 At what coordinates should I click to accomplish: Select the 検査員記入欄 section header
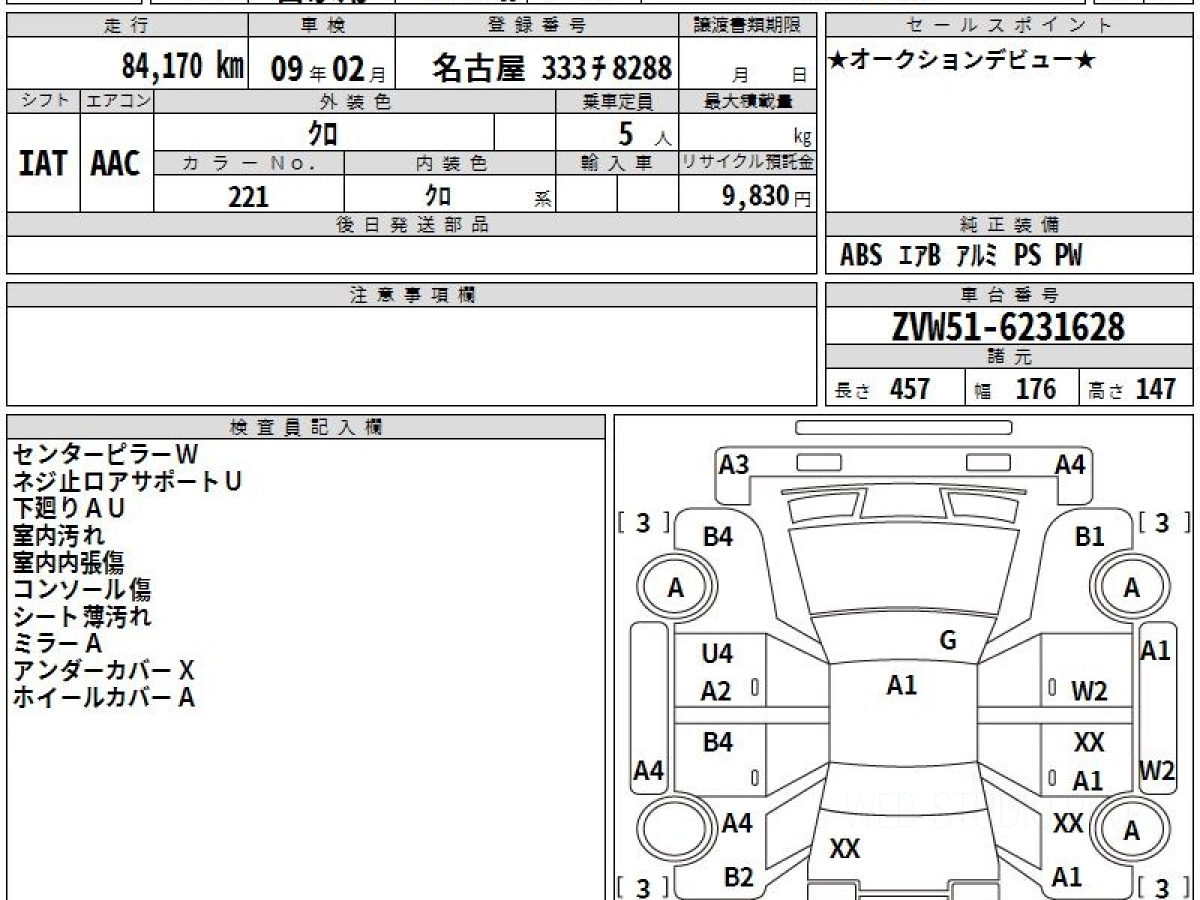coord(306,427)
